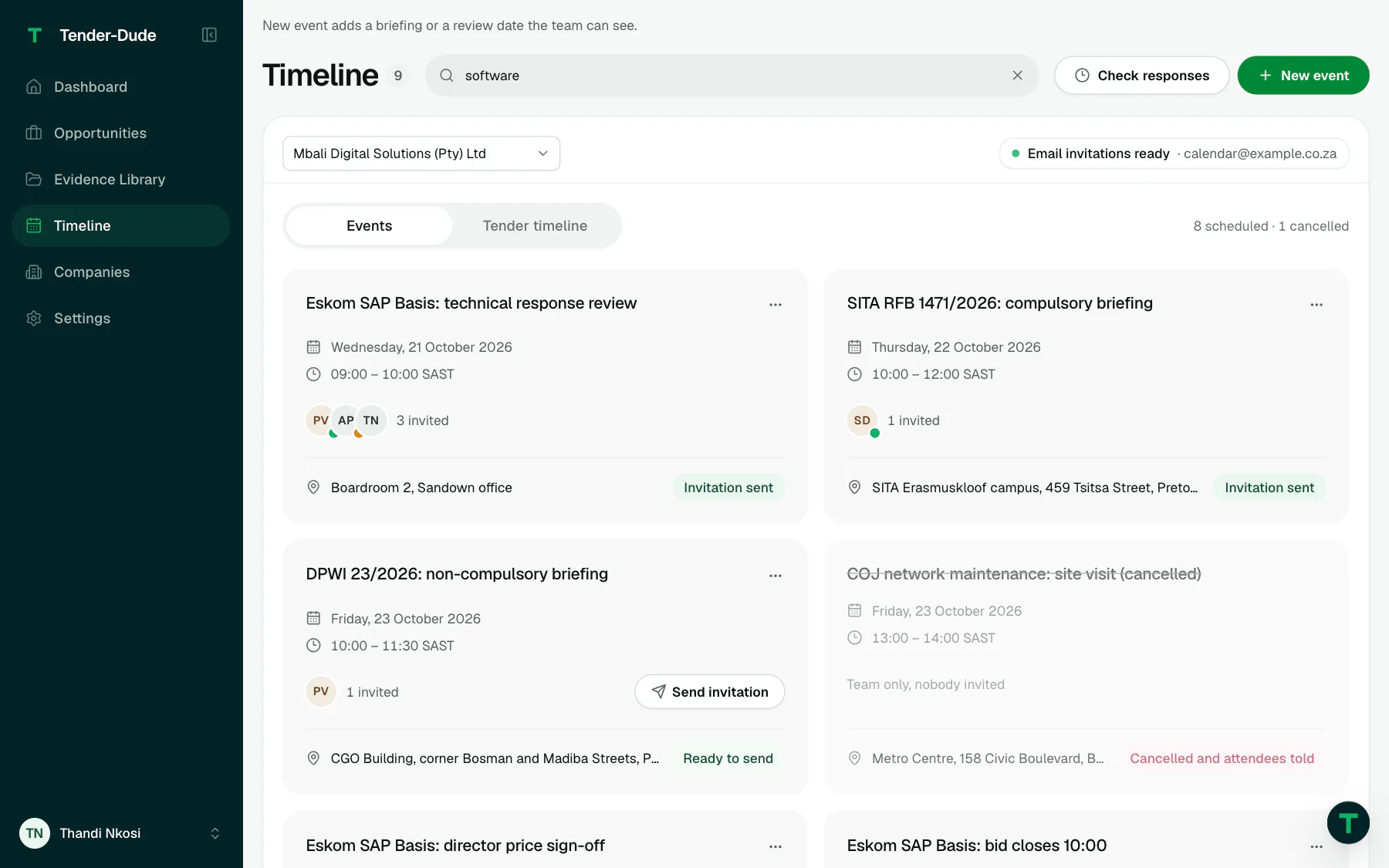This screenshot has height=868, width=1389.
Task: Select Timeline in sidebar
Action: tap(121, 225)
